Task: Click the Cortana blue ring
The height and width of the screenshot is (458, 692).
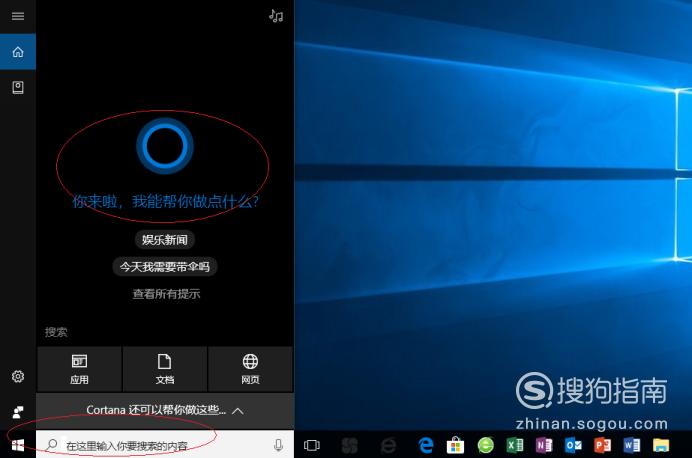Action: (x=165, y=146)
